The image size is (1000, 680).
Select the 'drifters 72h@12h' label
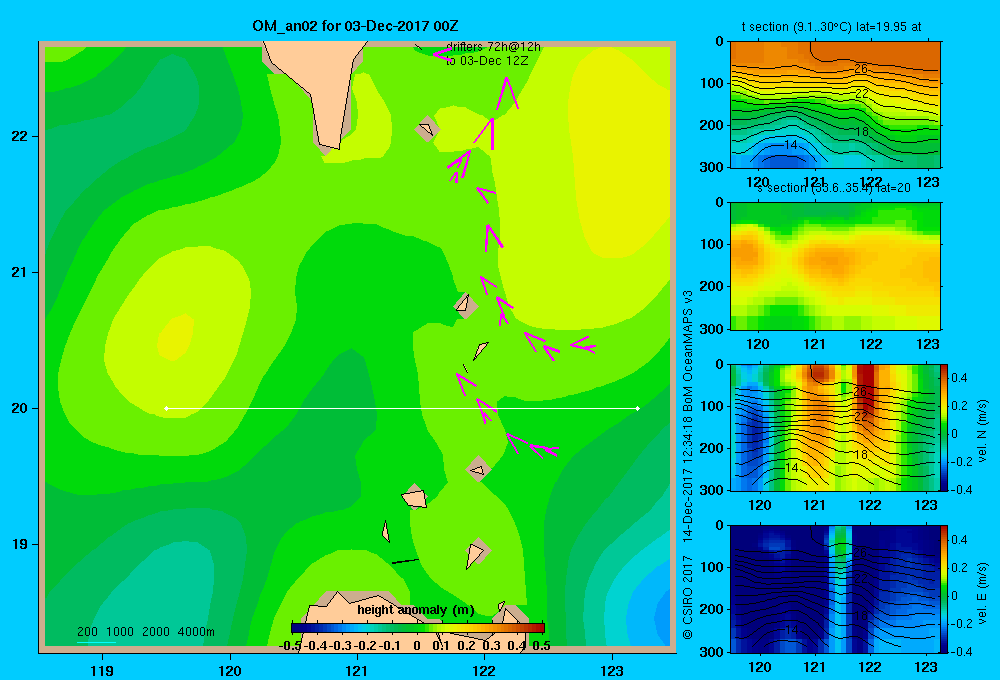tap(493, 47)
